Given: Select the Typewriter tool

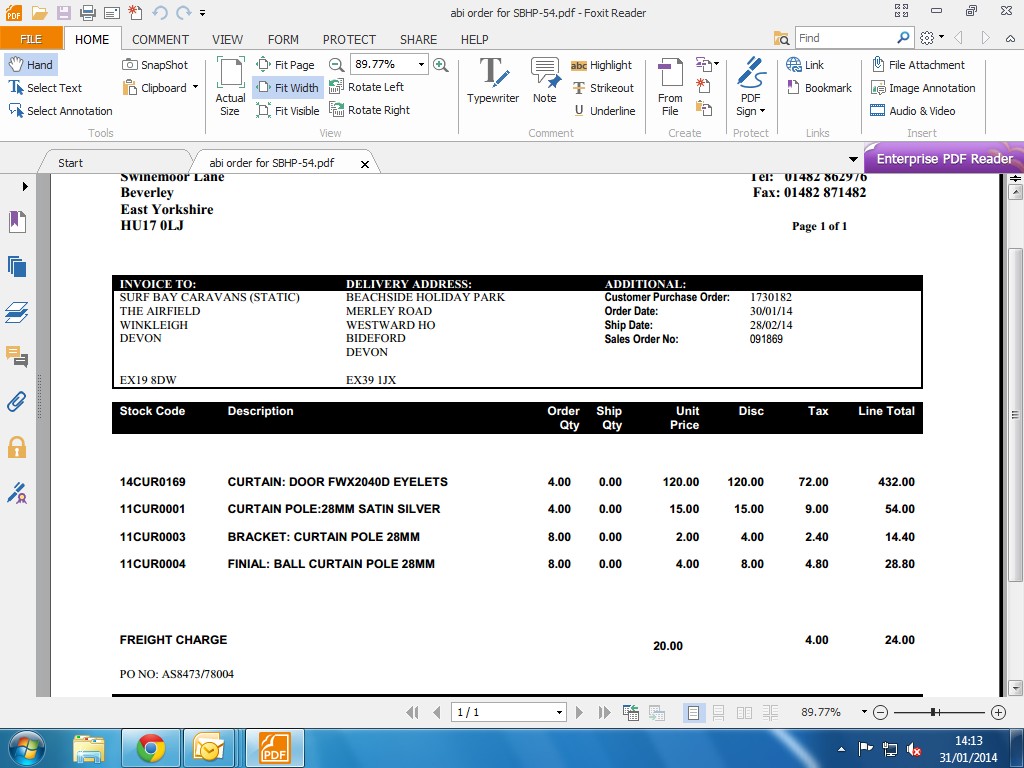Looking at the screenshot, I should click(492, 80).
